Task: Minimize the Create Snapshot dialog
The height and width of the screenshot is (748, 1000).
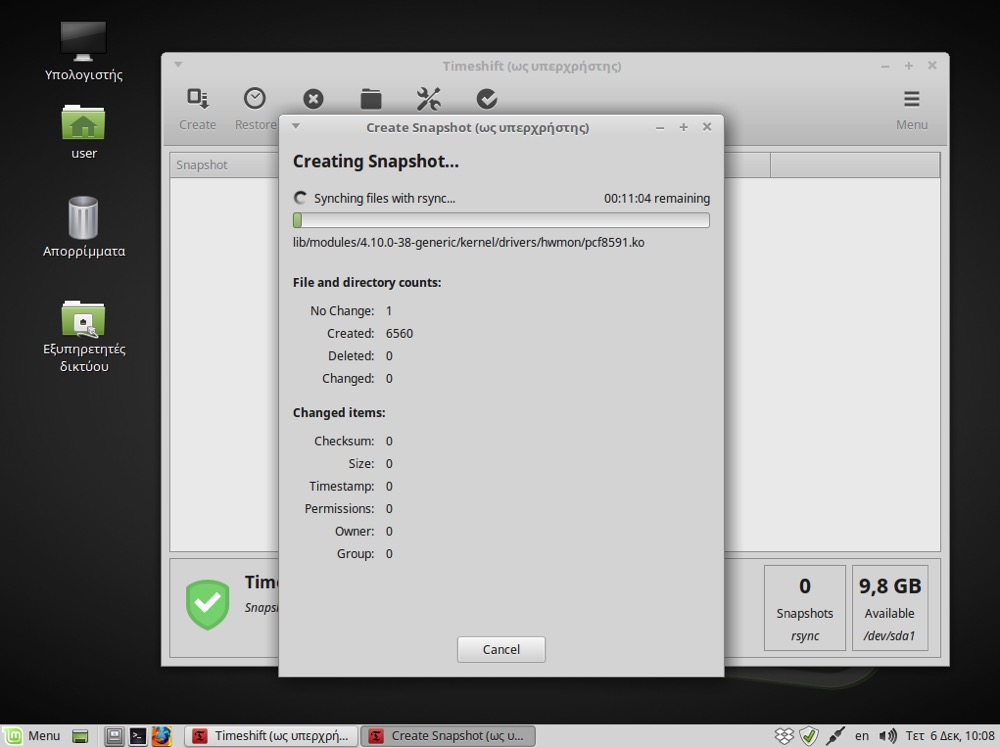Action: (660, 128)
